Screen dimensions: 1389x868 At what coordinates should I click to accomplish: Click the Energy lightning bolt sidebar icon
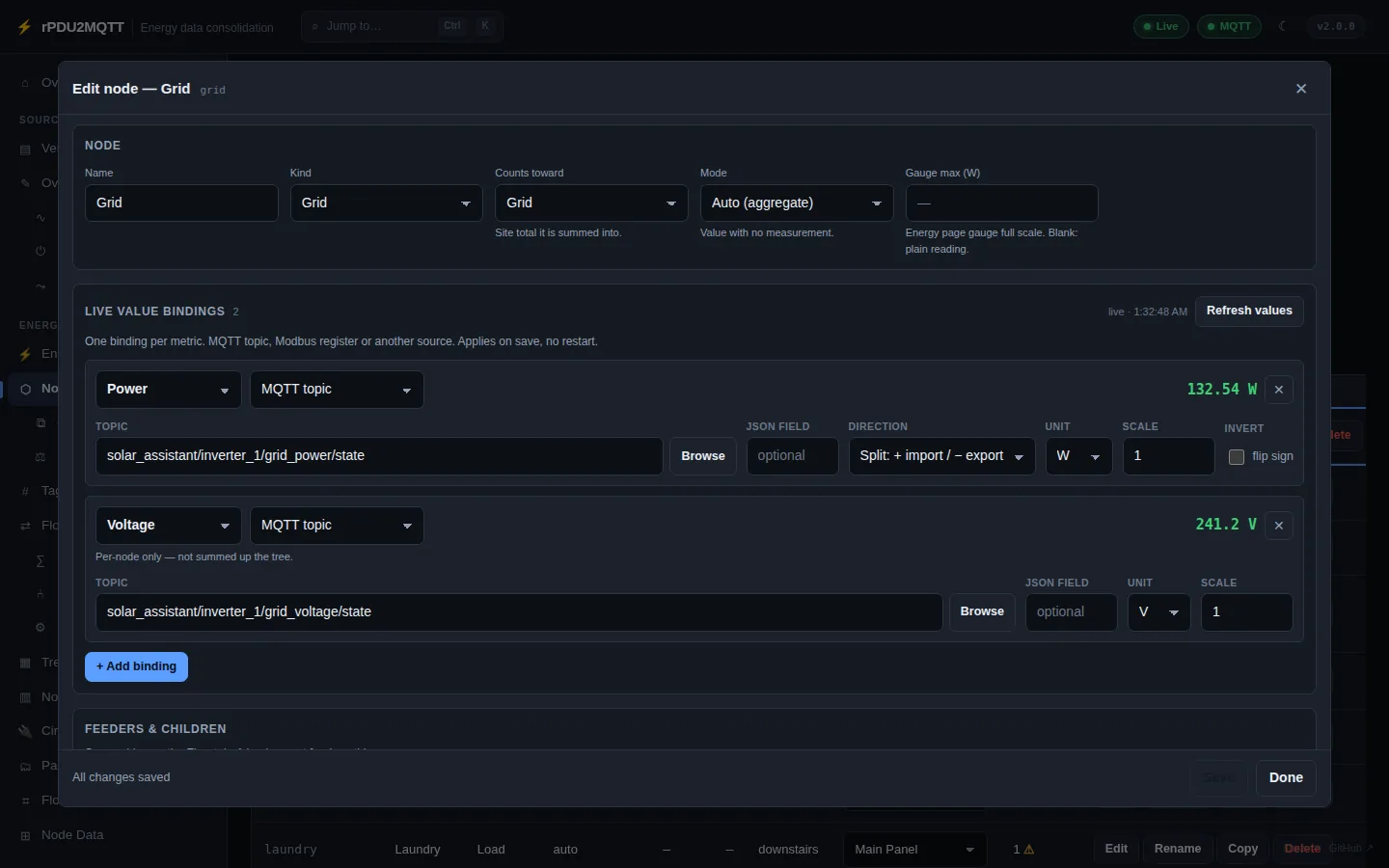25,354
